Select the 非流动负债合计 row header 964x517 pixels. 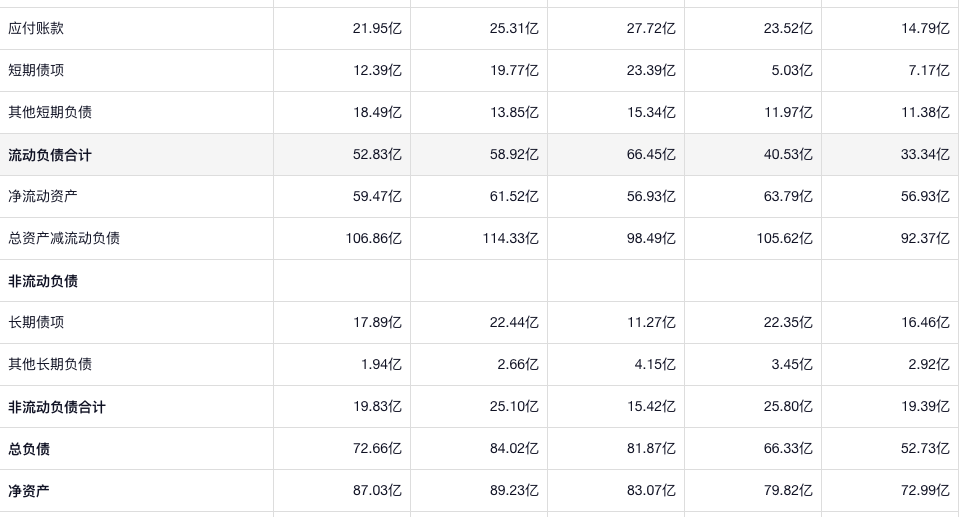point(57,407)
